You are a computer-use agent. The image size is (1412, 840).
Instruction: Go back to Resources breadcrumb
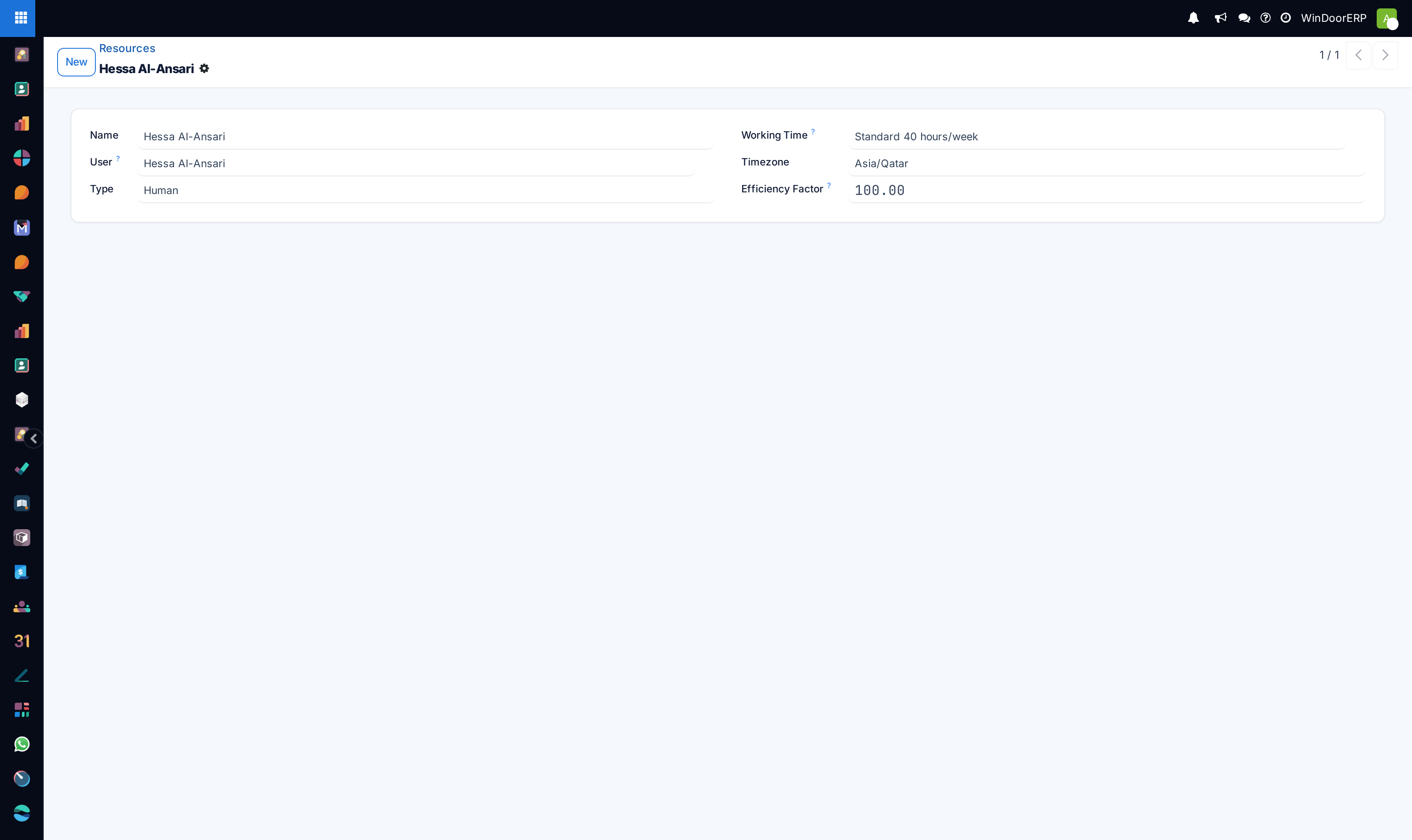pyautogui.click(x=127, y=48)
